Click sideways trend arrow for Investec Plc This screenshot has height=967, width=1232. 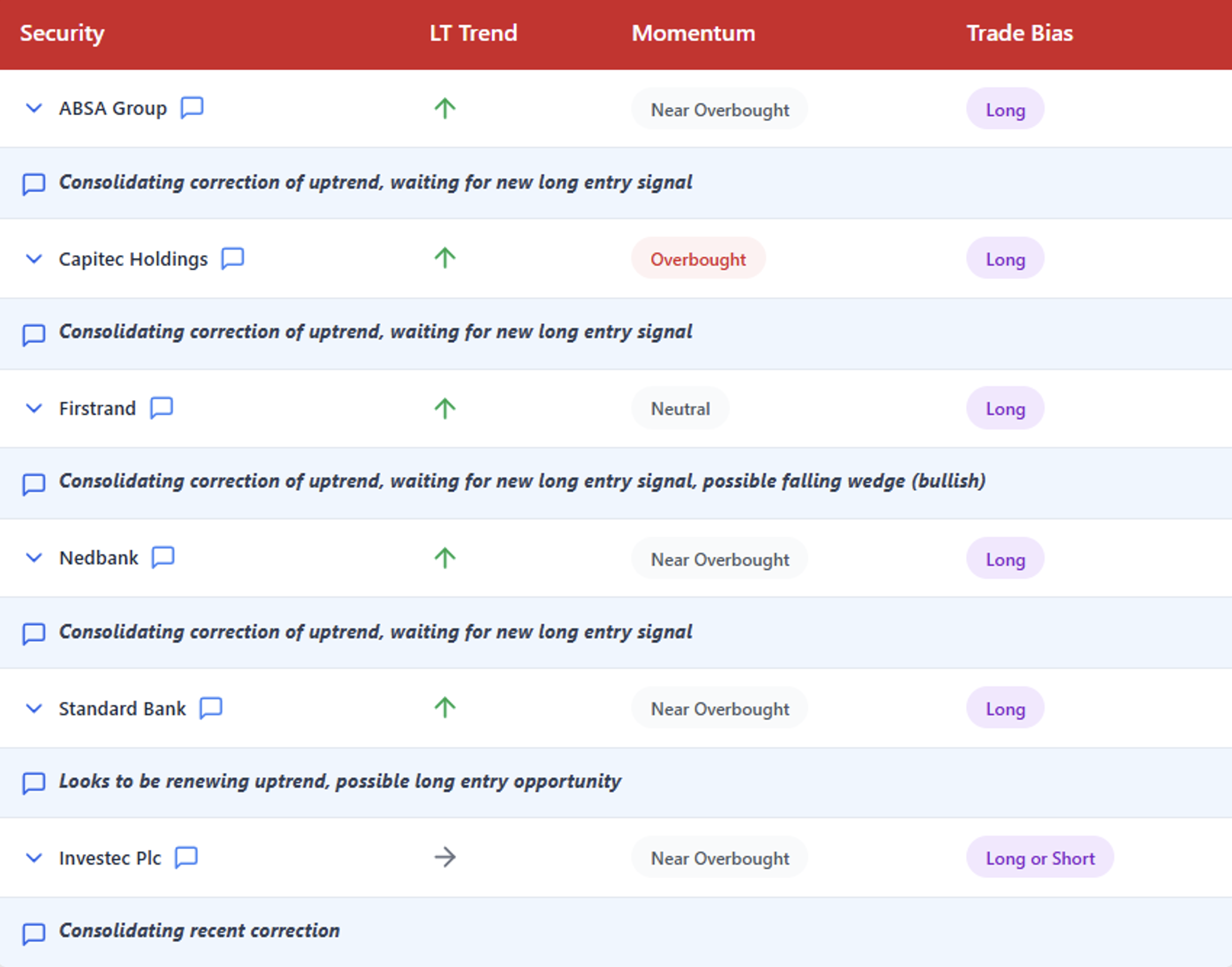click(x=445, y=857)
